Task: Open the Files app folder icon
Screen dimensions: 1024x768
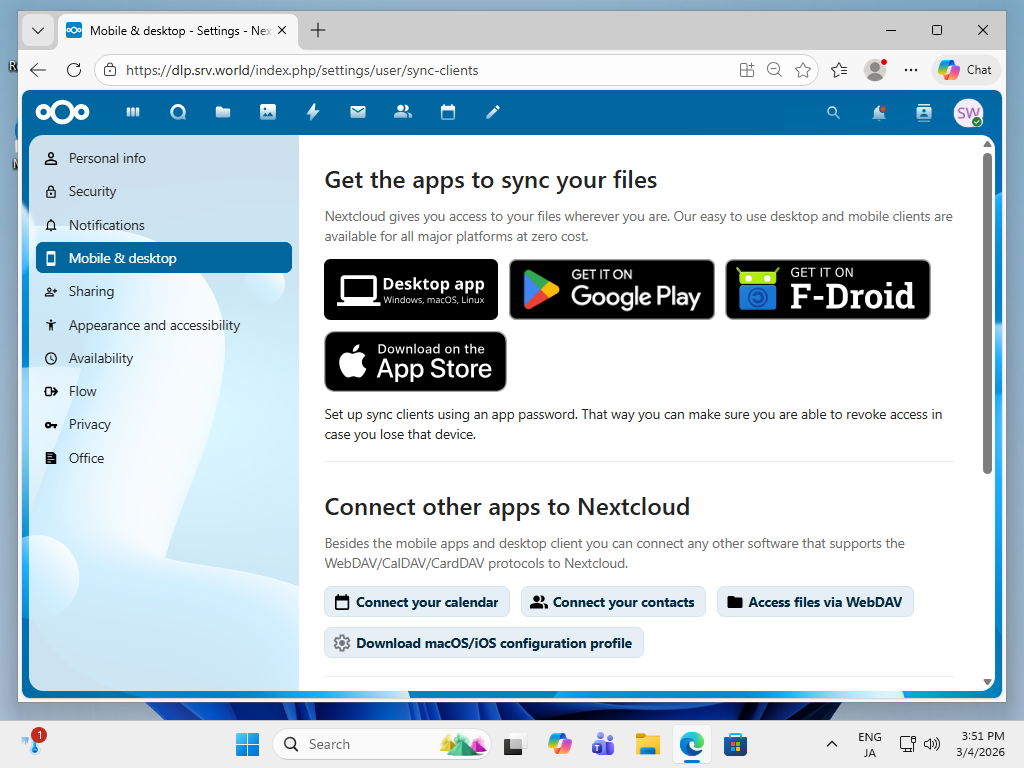Action: click(x=223, y=112)
